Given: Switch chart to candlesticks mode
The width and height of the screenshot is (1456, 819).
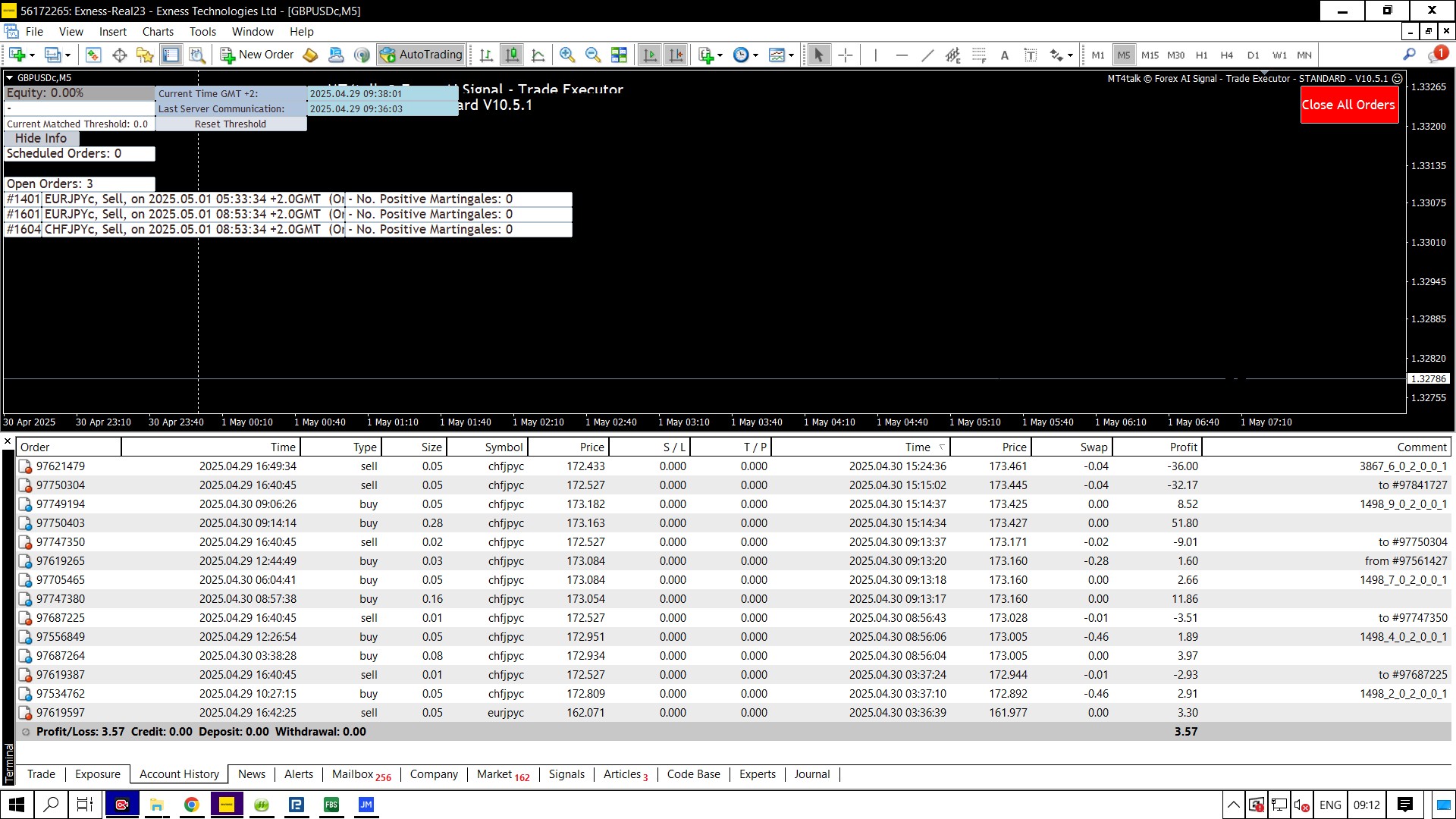Looking at the screenshot, I should [x=513, y=55].
